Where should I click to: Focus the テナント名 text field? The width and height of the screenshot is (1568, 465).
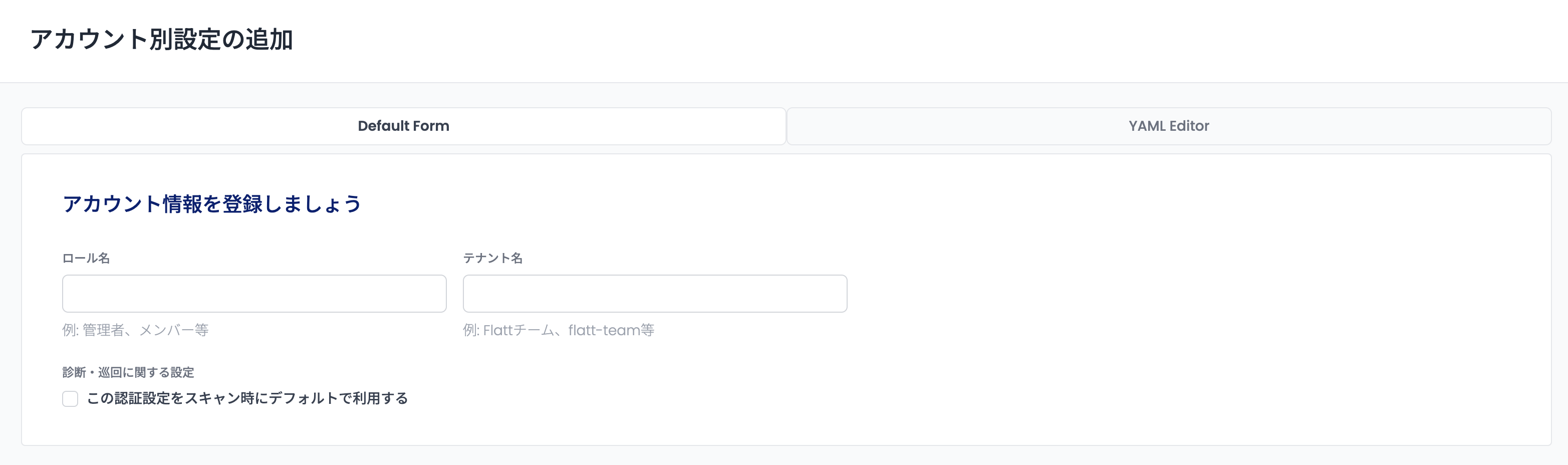655,293
